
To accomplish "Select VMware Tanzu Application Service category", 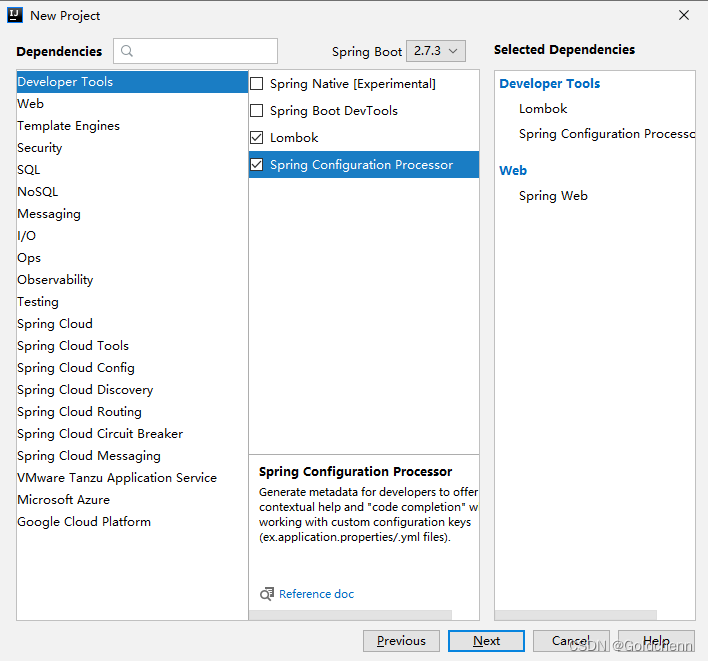I will pyautogui.click(x=132, y=478).
